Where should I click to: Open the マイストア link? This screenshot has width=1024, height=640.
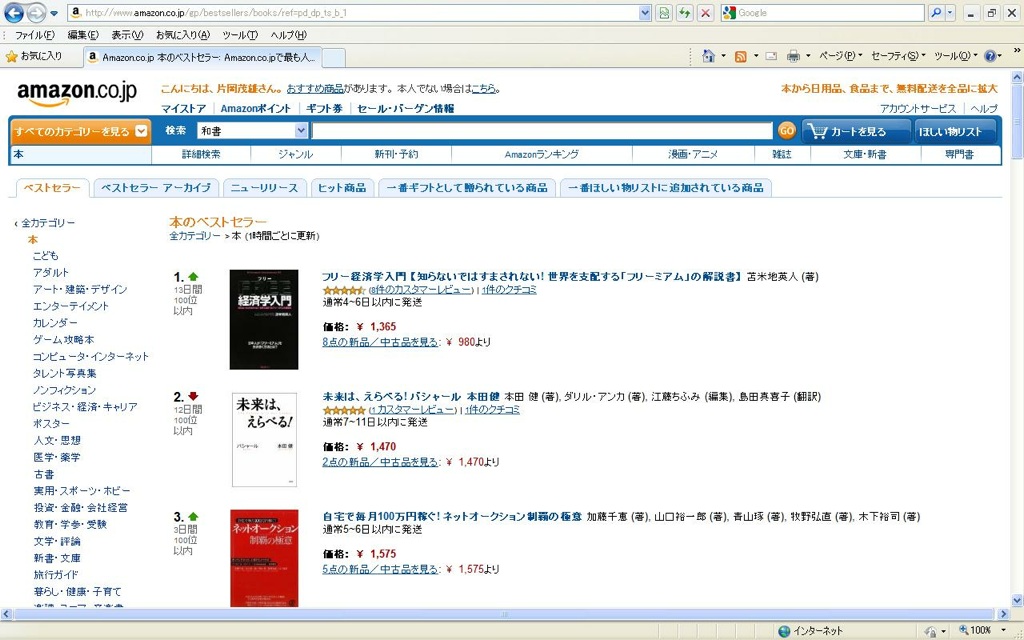tap(184, 109)
